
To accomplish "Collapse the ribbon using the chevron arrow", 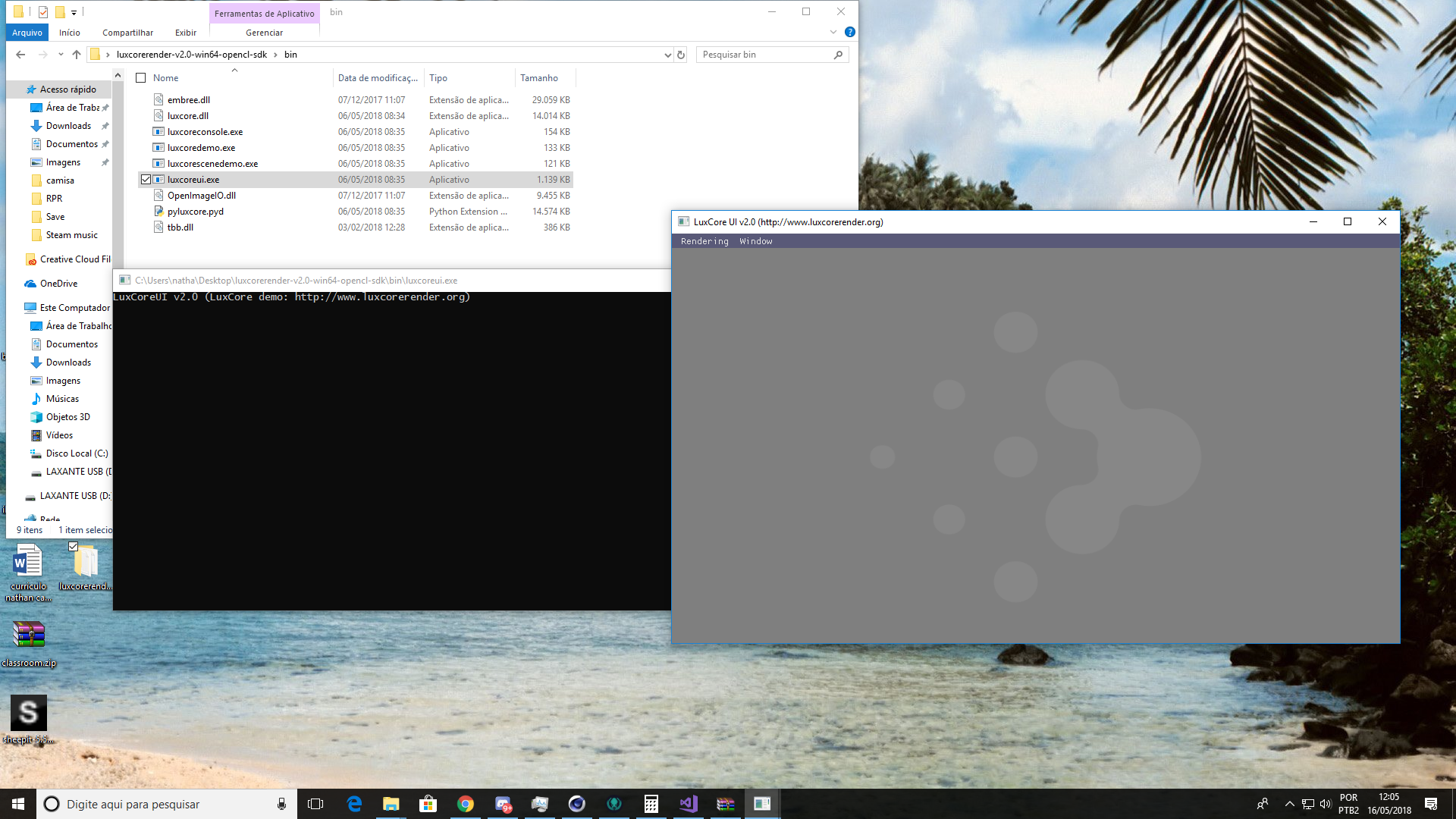I will (x=833, y=32).
